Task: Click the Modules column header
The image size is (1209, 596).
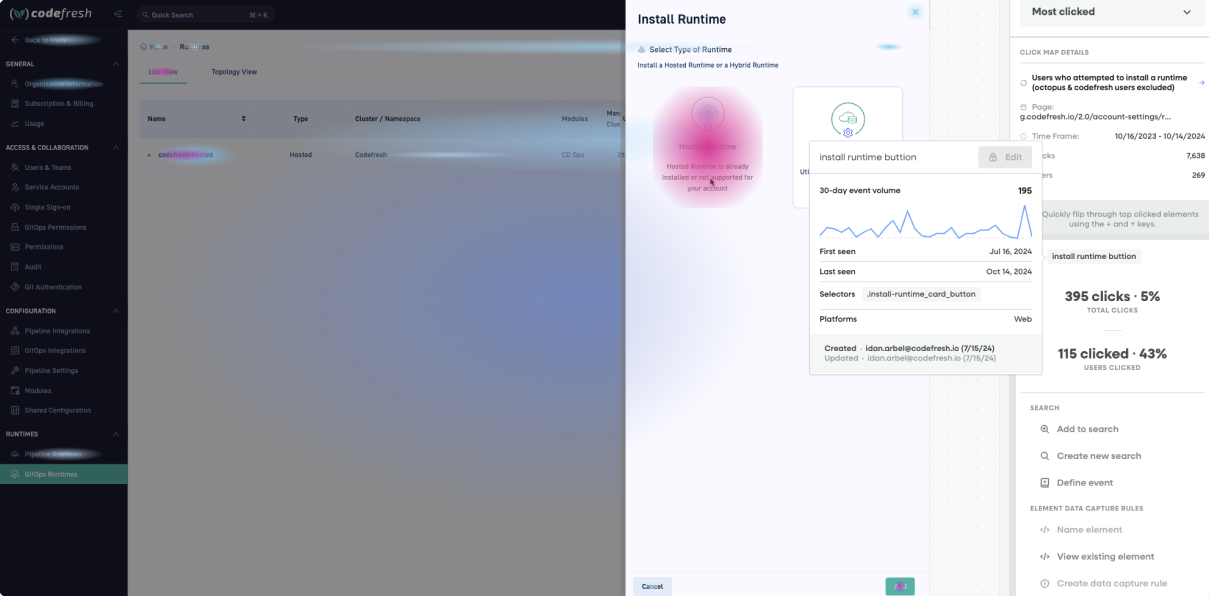Action: (574, 119)
